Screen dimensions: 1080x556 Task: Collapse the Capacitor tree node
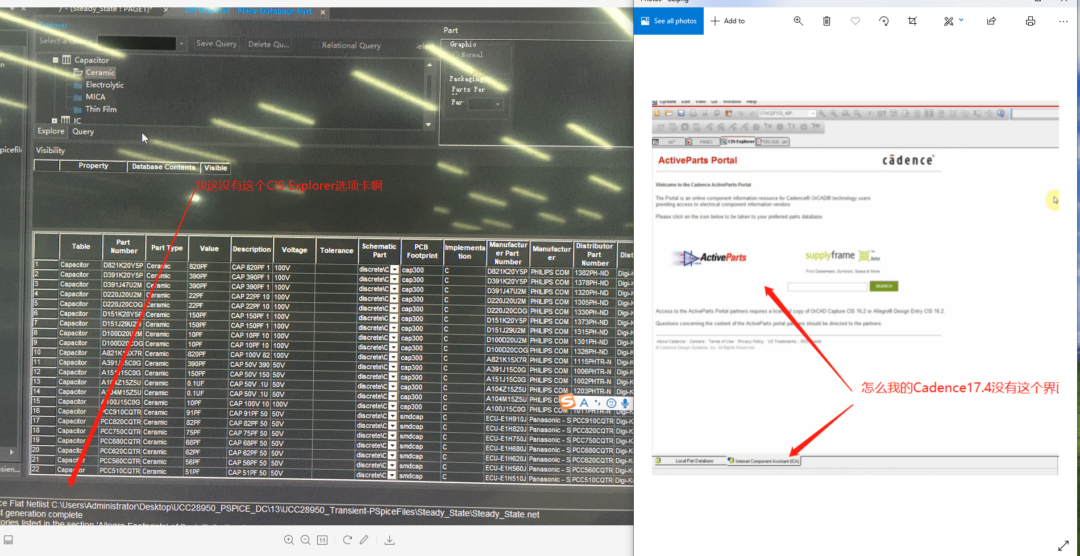[x=55, y=60]
